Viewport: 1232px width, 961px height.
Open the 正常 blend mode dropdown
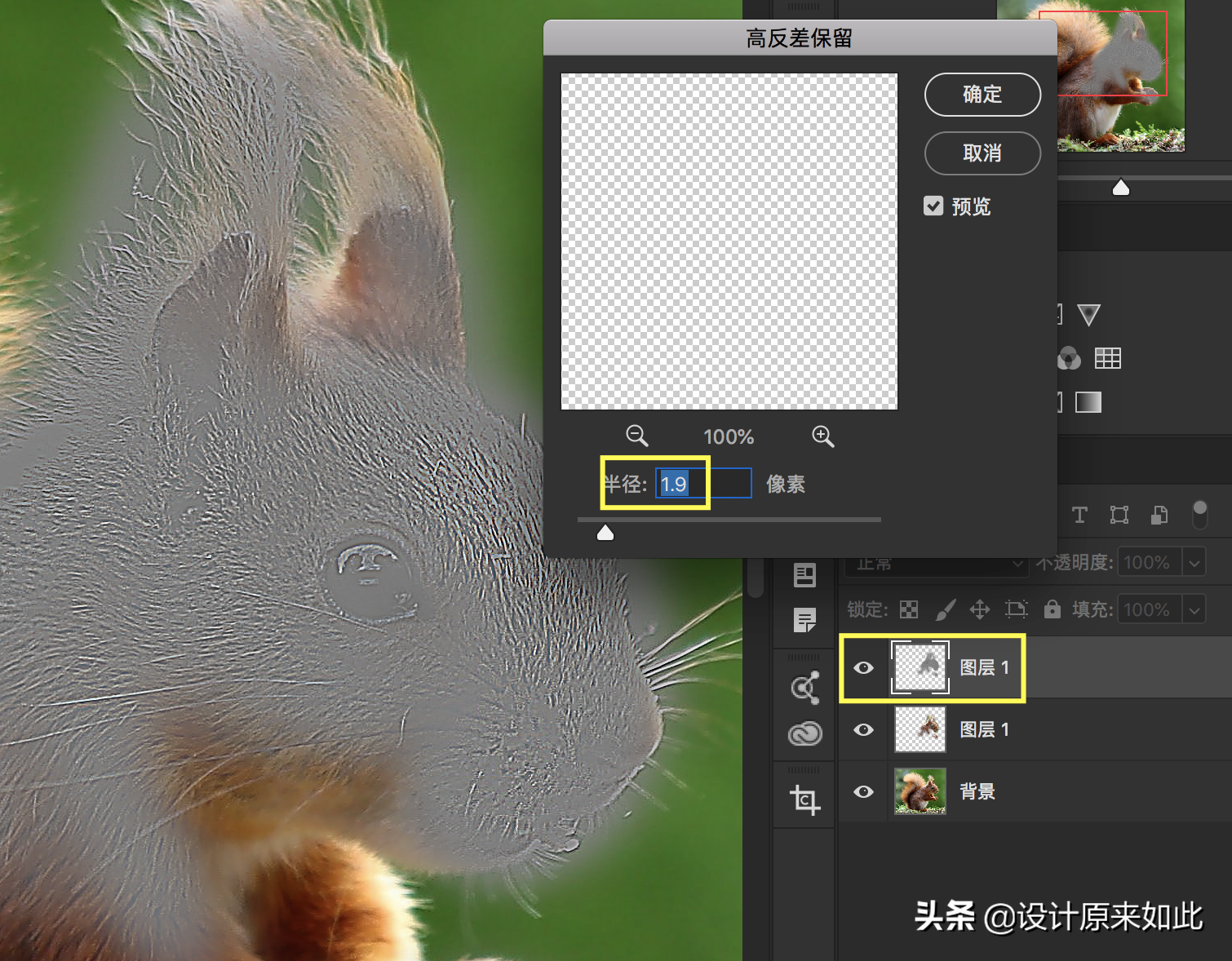tap(935, 563)
